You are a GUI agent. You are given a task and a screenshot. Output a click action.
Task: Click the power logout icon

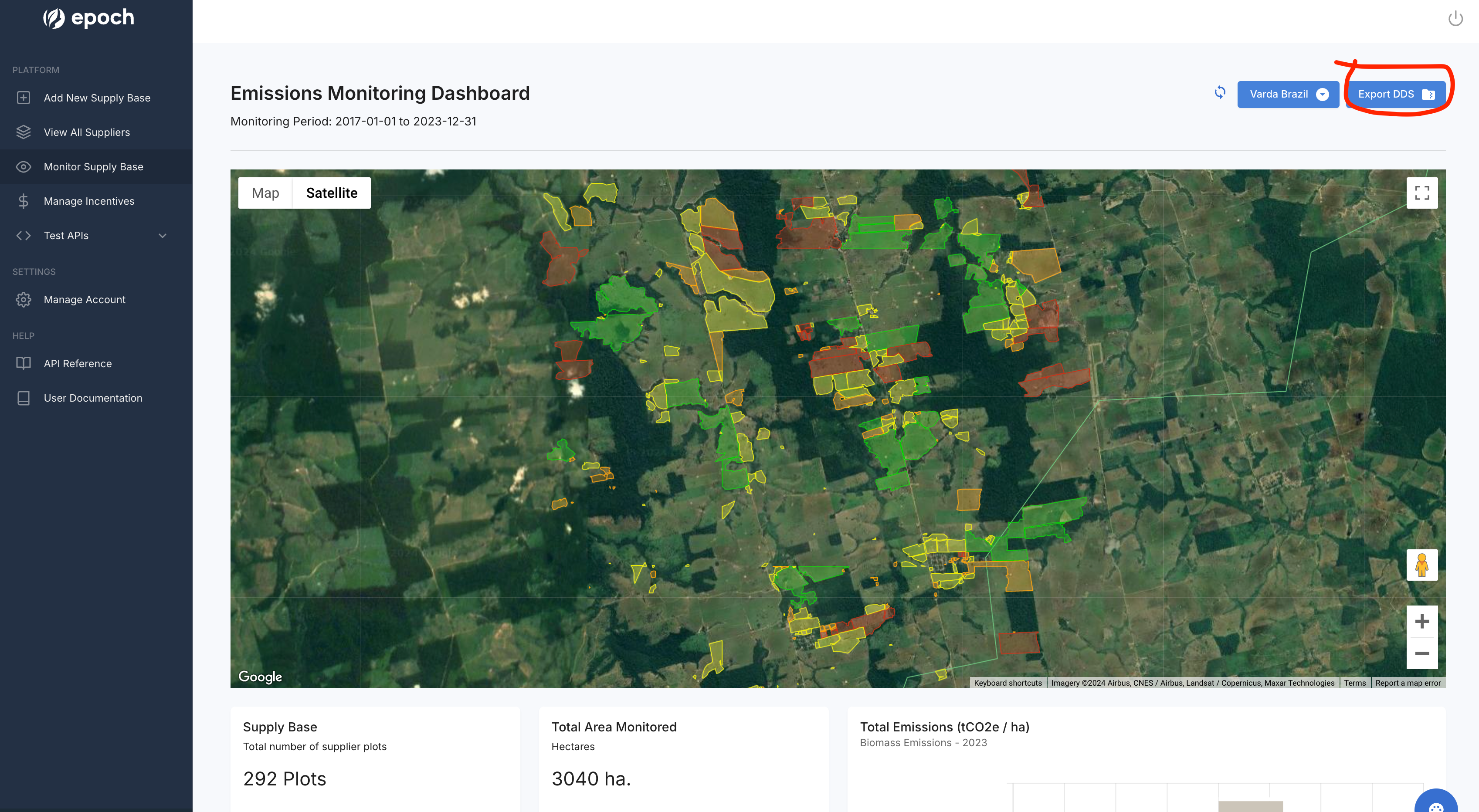pos(1455,19)
